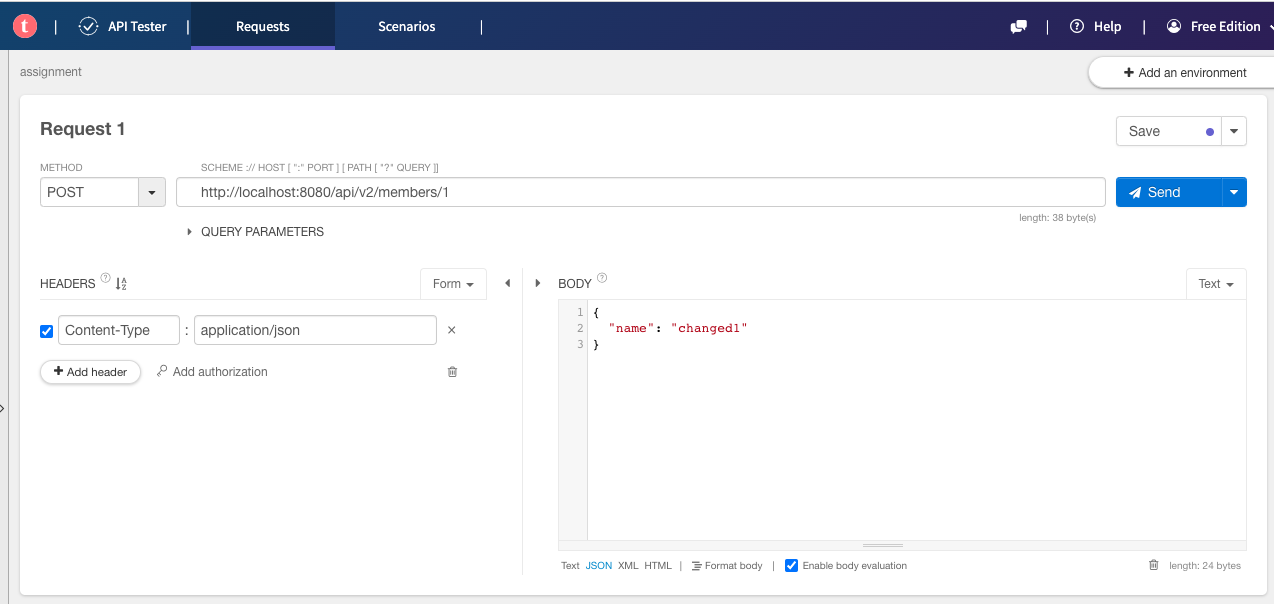Screen dimensions: 1274x604
Task: Open the Help menu
Action: point(1096,27)
